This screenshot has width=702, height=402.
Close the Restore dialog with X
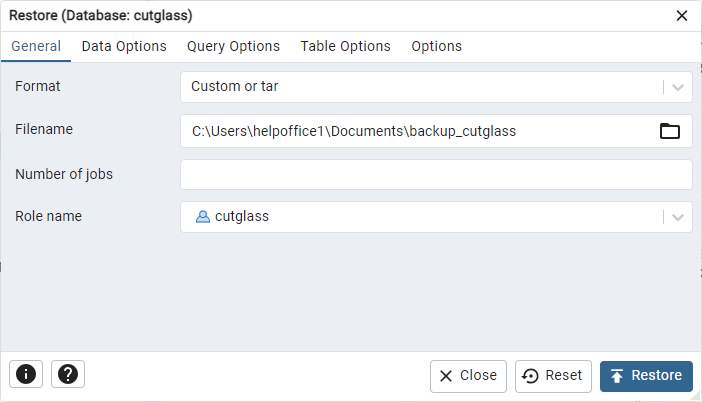click(682, 16)
